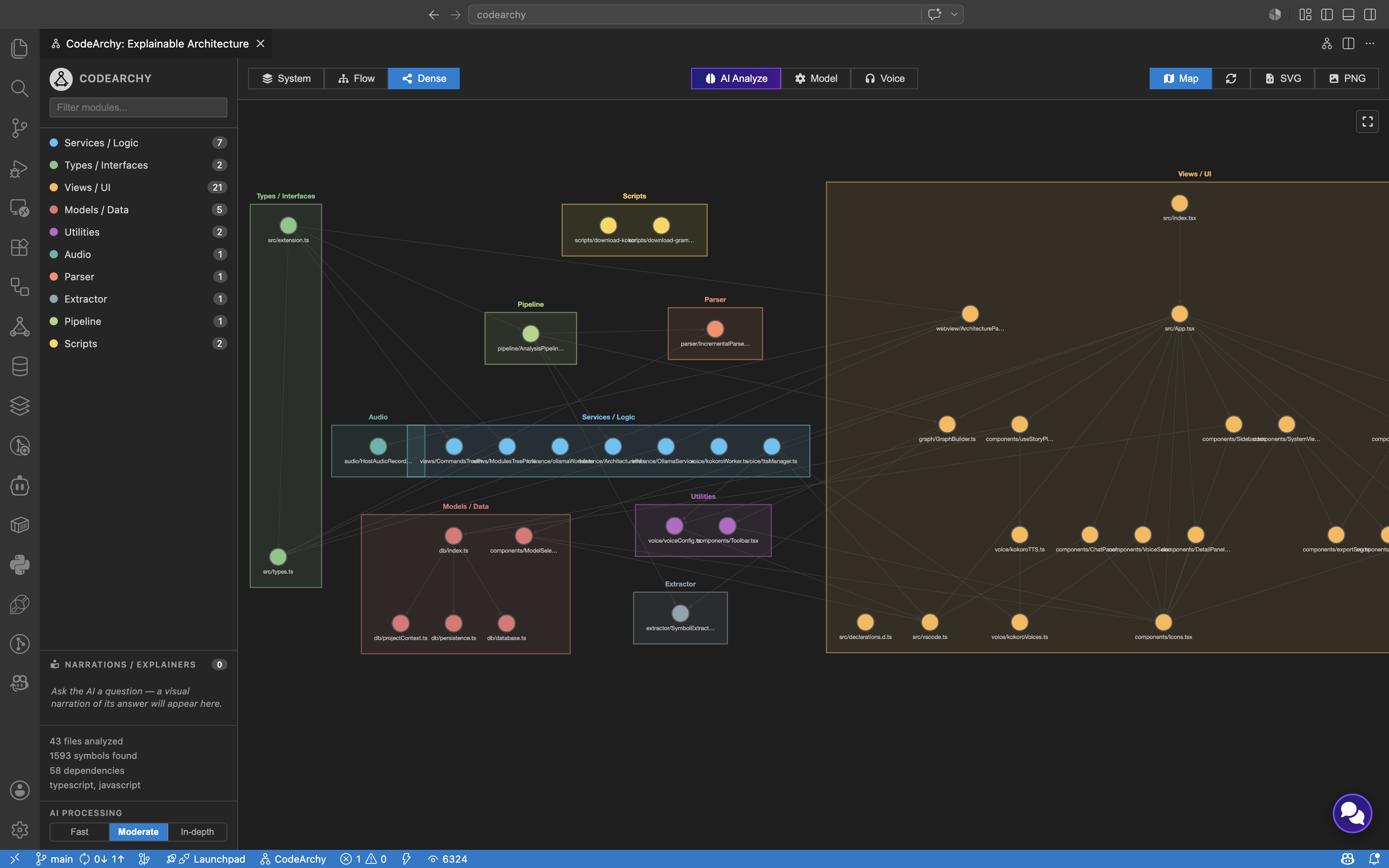Open Run and Debug icon
Screen dimensions: 1389x868
(x=19, y=168)
